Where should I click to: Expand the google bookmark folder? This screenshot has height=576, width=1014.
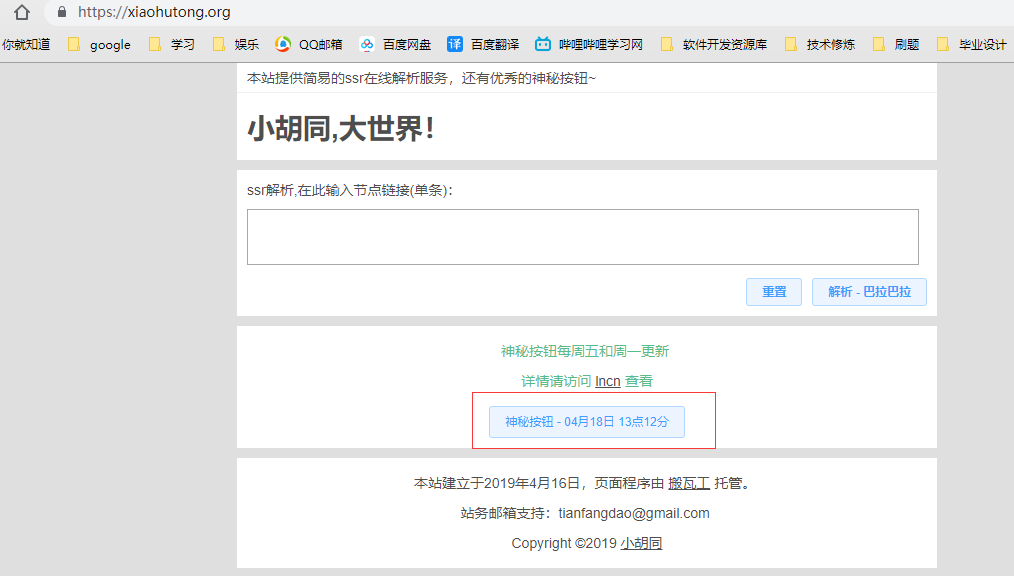(x=99, y=44)
